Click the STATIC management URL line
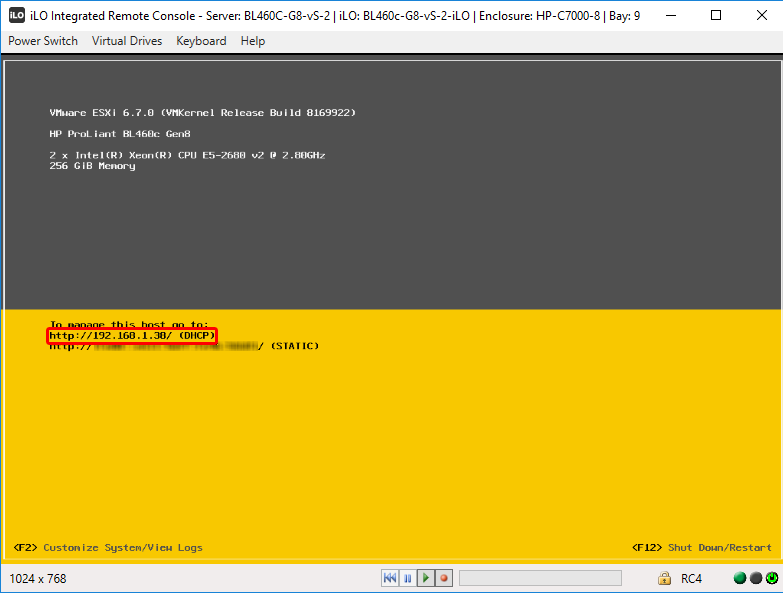 pyautogui.click(x=184, y=346)
